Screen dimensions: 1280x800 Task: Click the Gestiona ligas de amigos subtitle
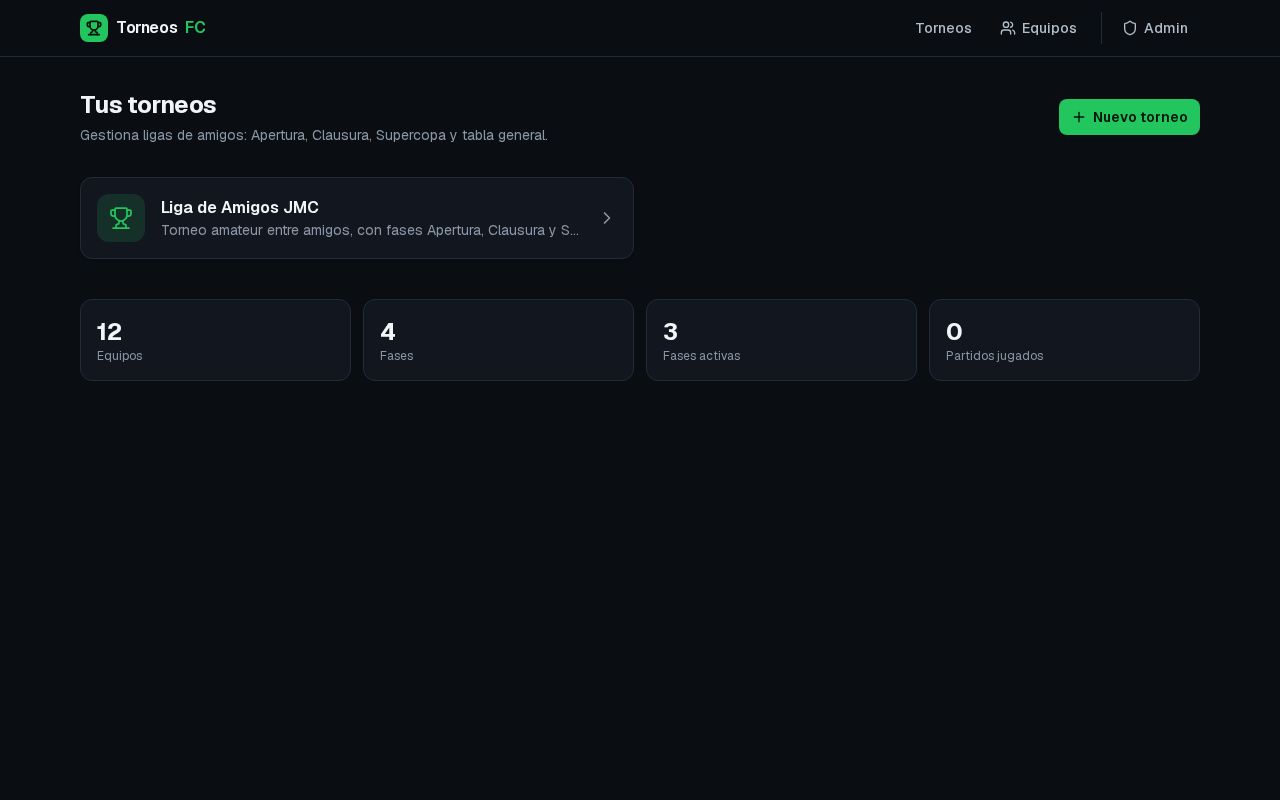[314, 135]
